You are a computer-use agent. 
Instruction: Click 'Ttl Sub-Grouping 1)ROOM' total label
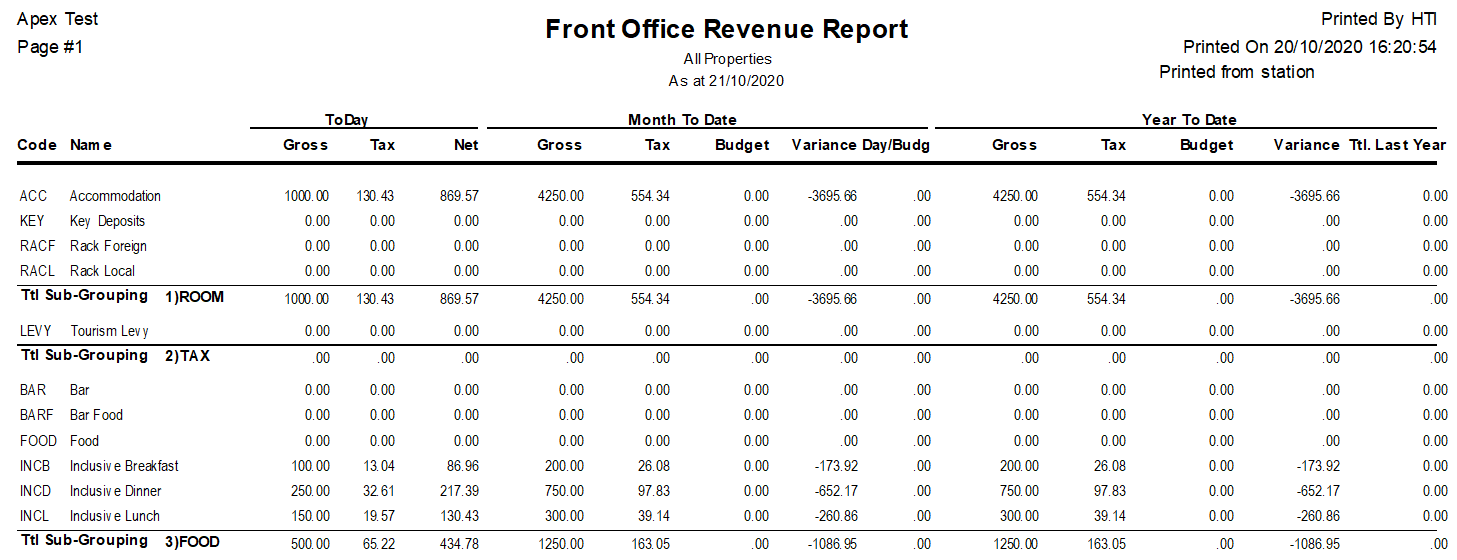(122, 296)
